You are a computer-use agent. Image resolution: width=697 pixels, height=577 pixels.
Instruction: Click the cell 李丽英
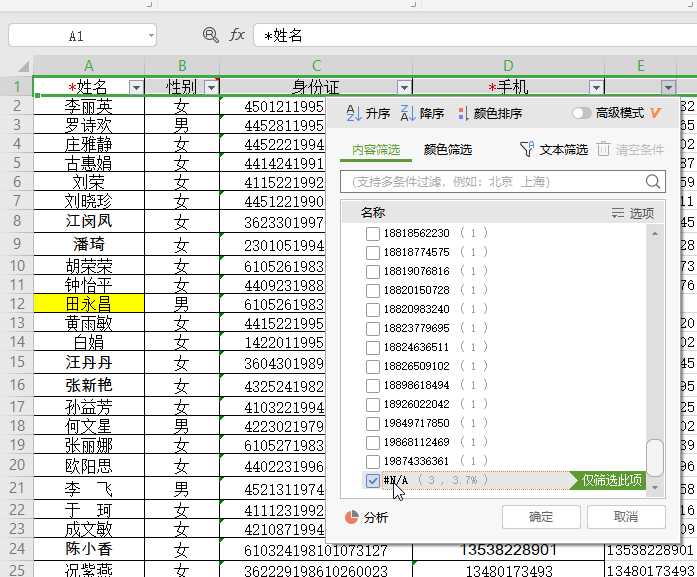point(89,106)
